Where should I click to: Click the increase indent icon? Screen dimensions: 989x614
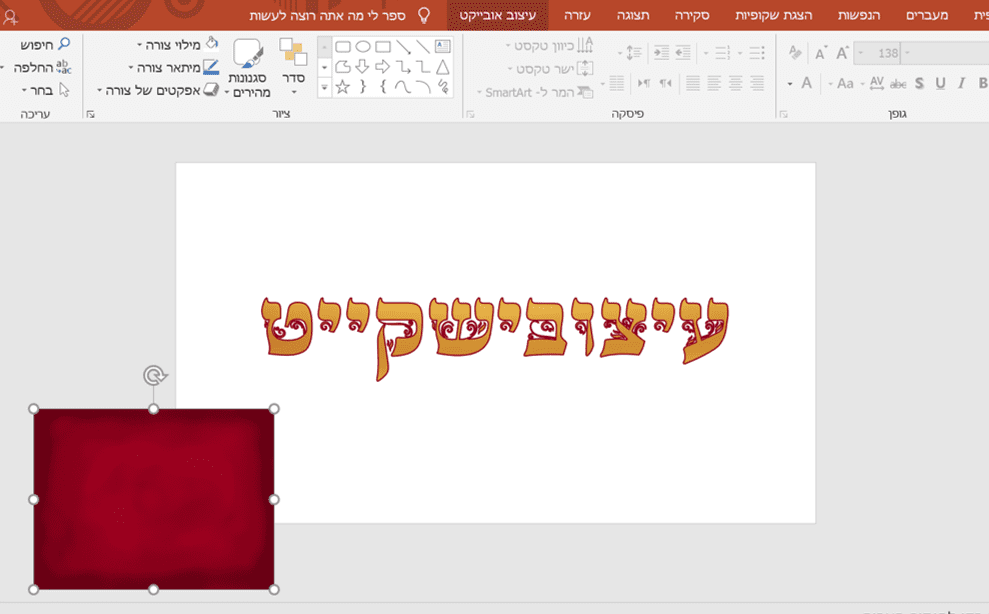click(661, 52)
